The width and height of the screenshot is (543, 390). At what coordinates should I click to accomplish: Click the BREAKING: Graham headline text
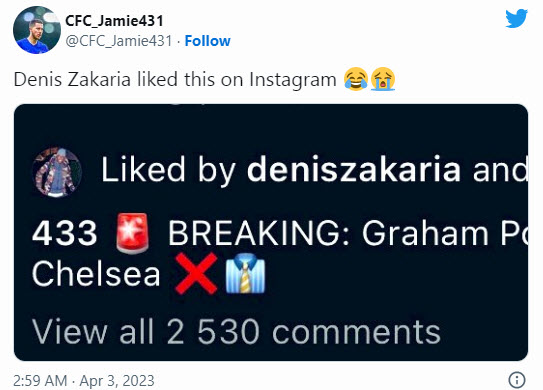(x=328, y=233)
